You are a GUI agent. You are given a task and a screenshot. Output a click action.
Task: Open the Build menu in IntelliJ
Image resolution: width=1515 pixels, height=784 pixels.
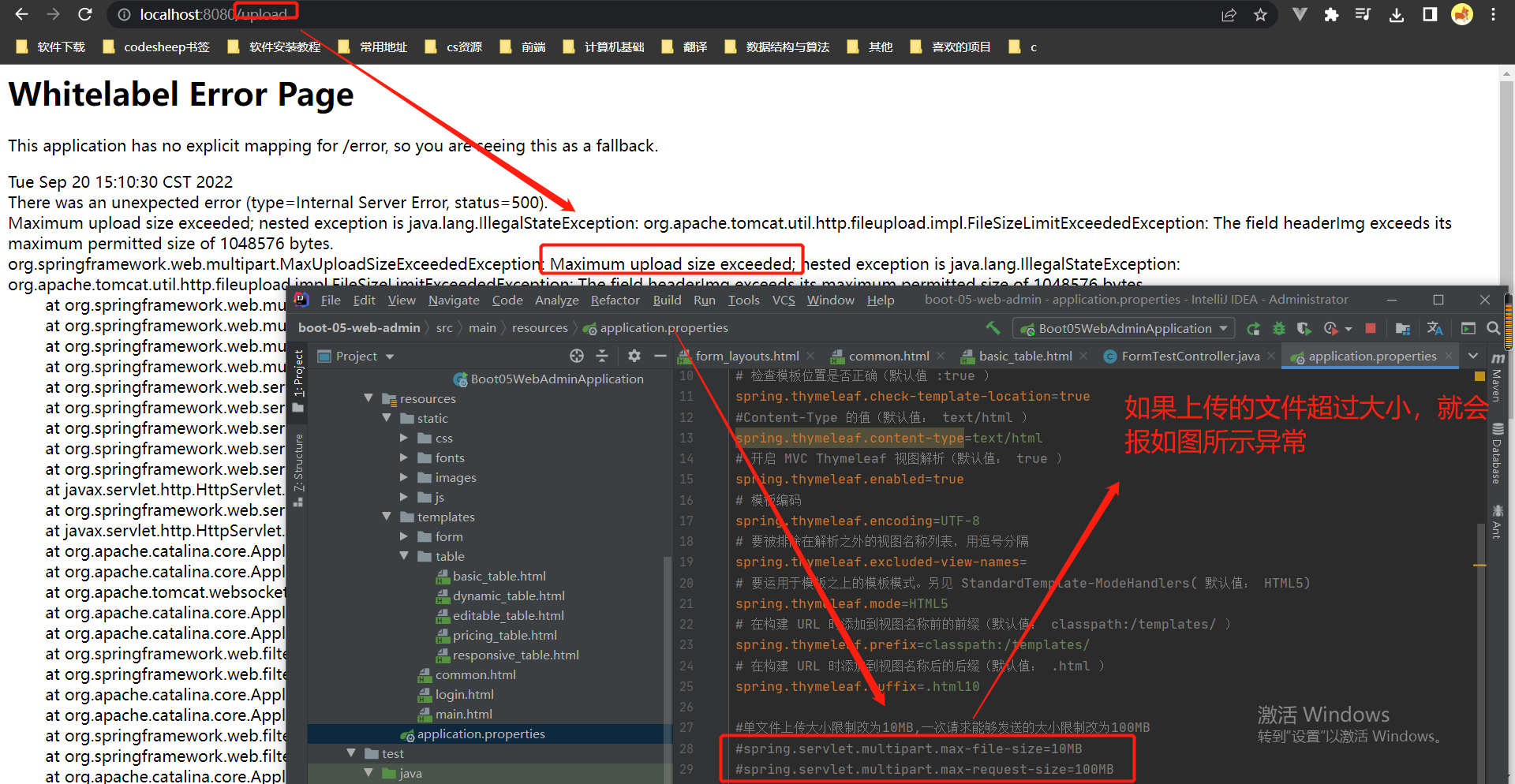[x=667, y=301]
